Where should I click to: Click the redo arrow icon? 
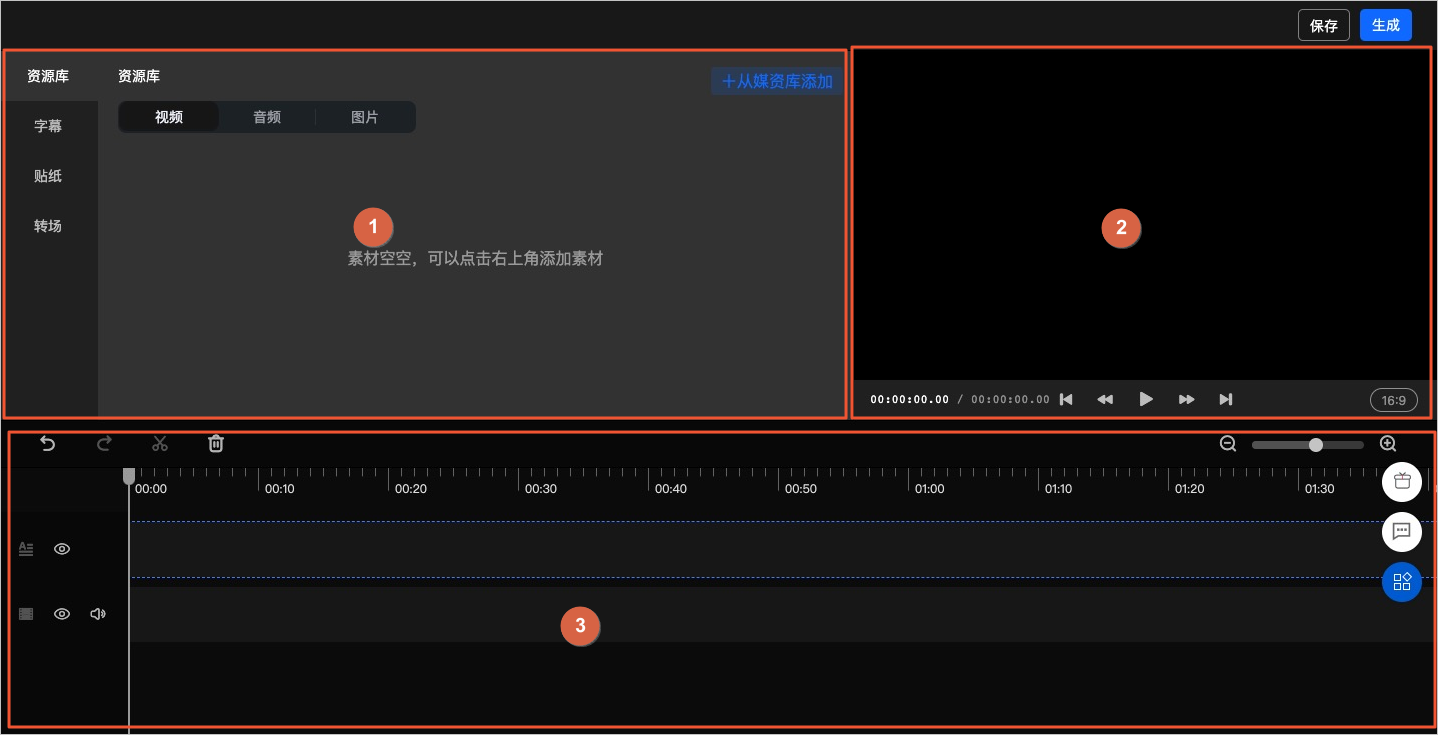104,443
